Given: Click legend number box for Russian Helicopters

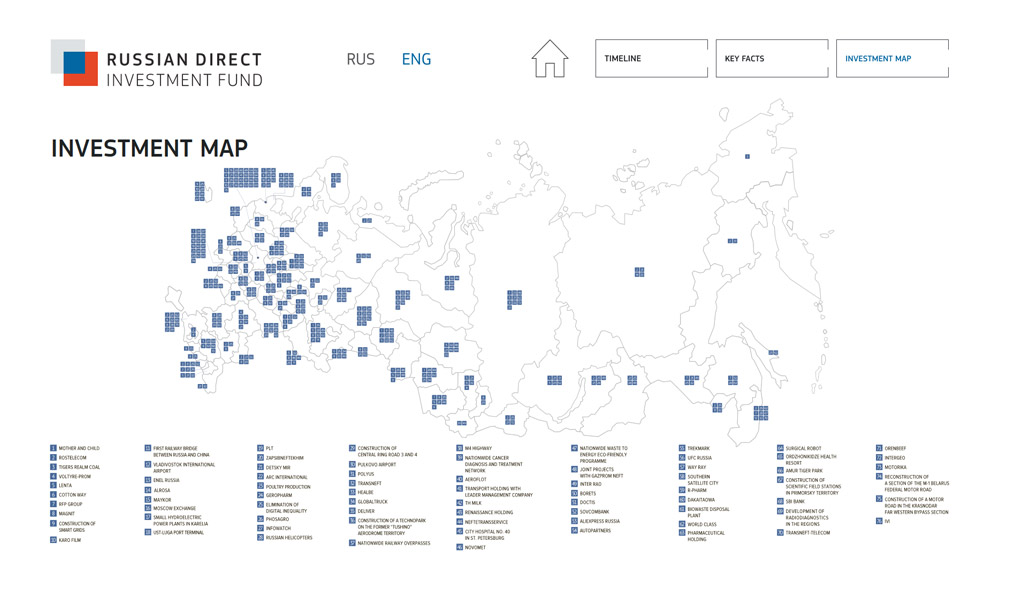Looking at the screenshot, I should pyautogui.click(x=261, y=537).
